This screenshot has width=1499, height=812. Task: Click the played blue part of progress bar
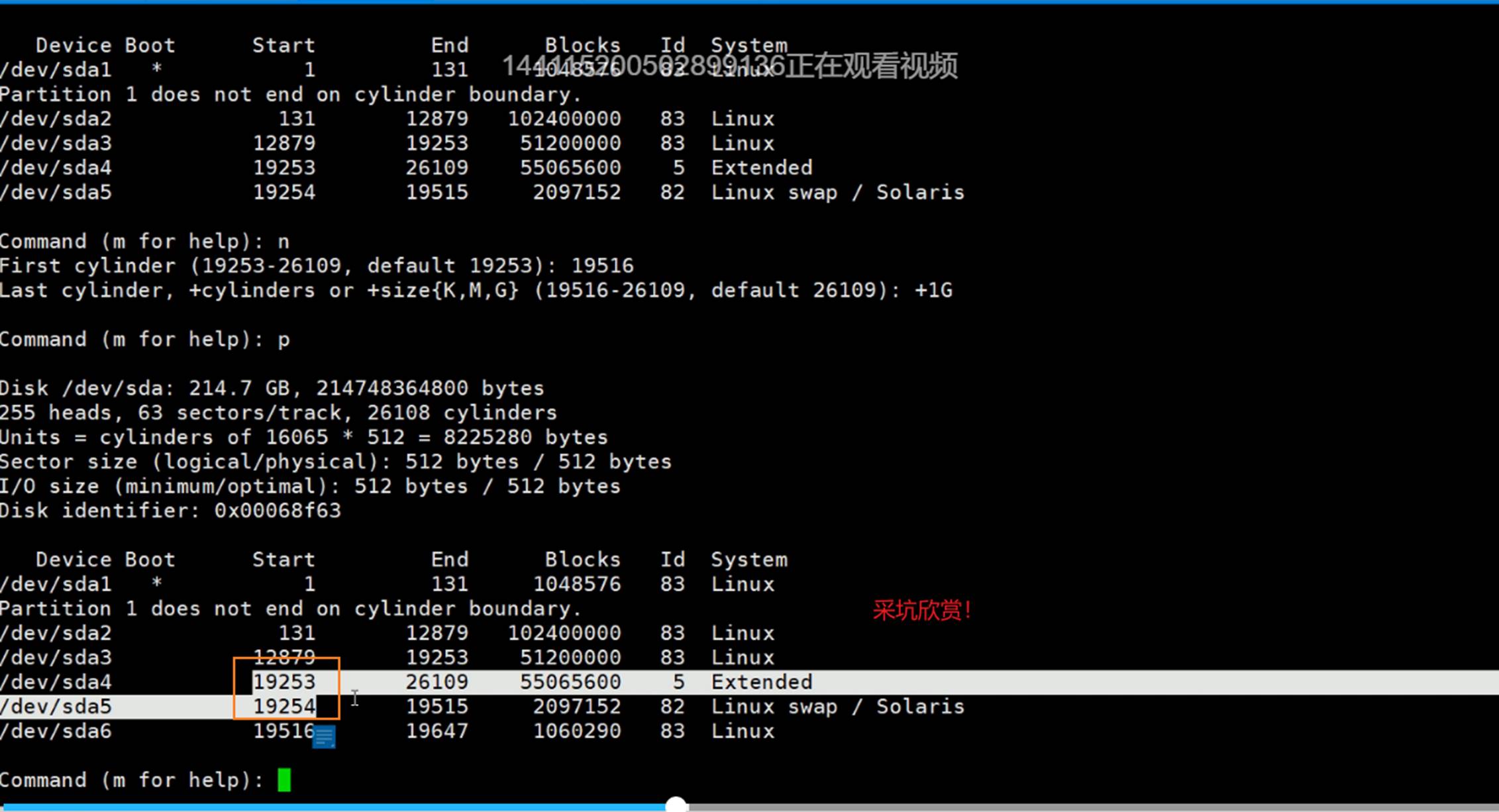tap(331, 807)
